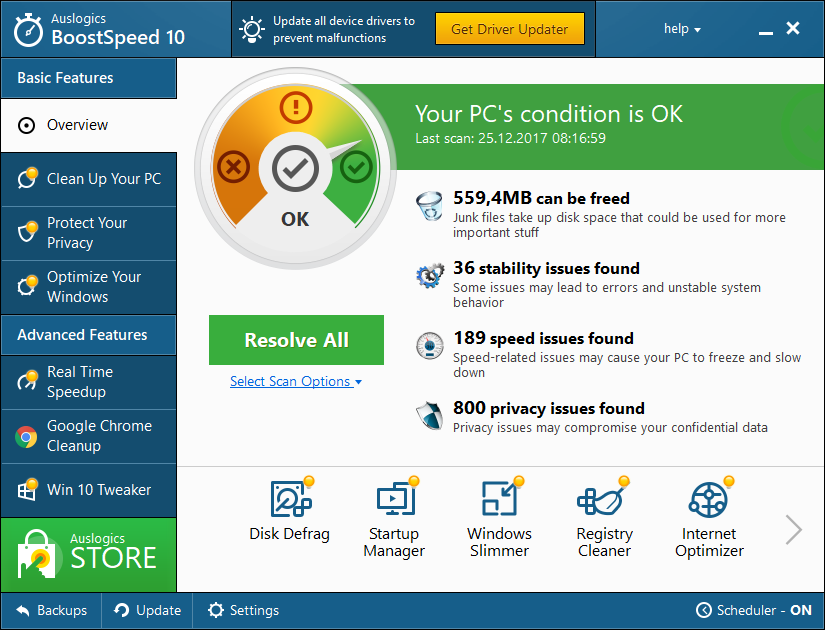825x630 pixels.
Task: Click the Update refresh arrow icon
Action: [122, 610]
